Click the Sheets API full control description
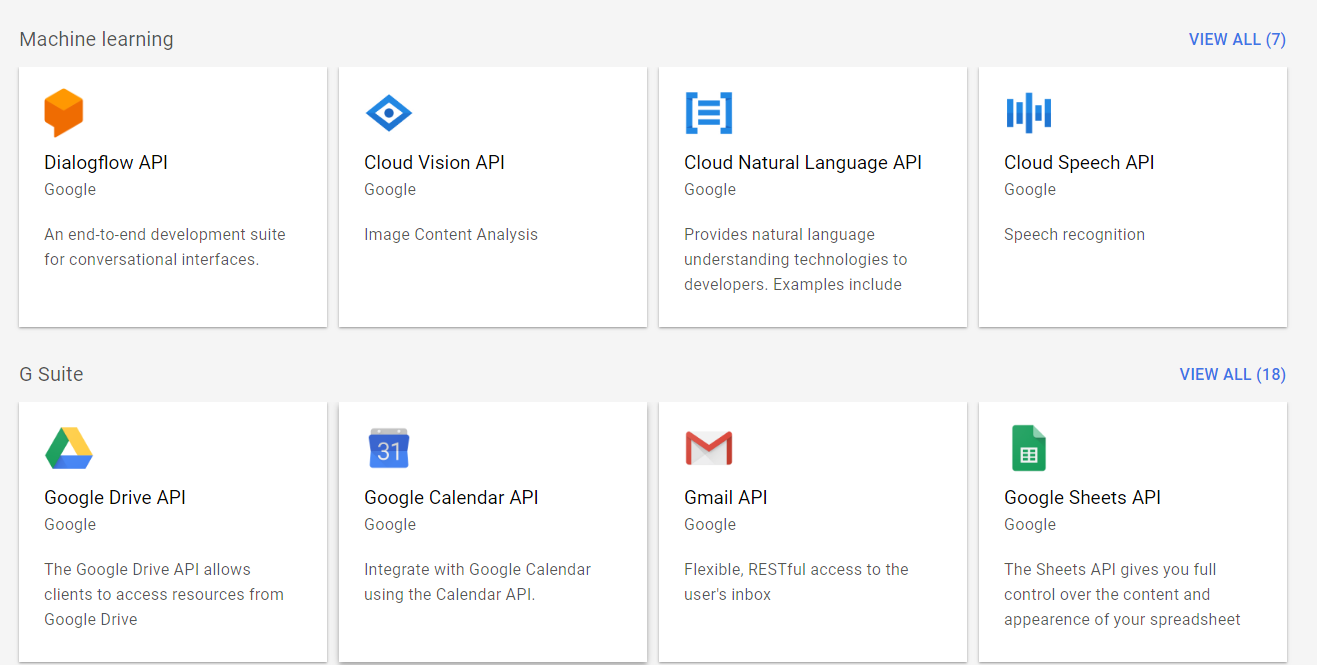The width and height of the screenshot is (1317, 665). pos(1122,594)
